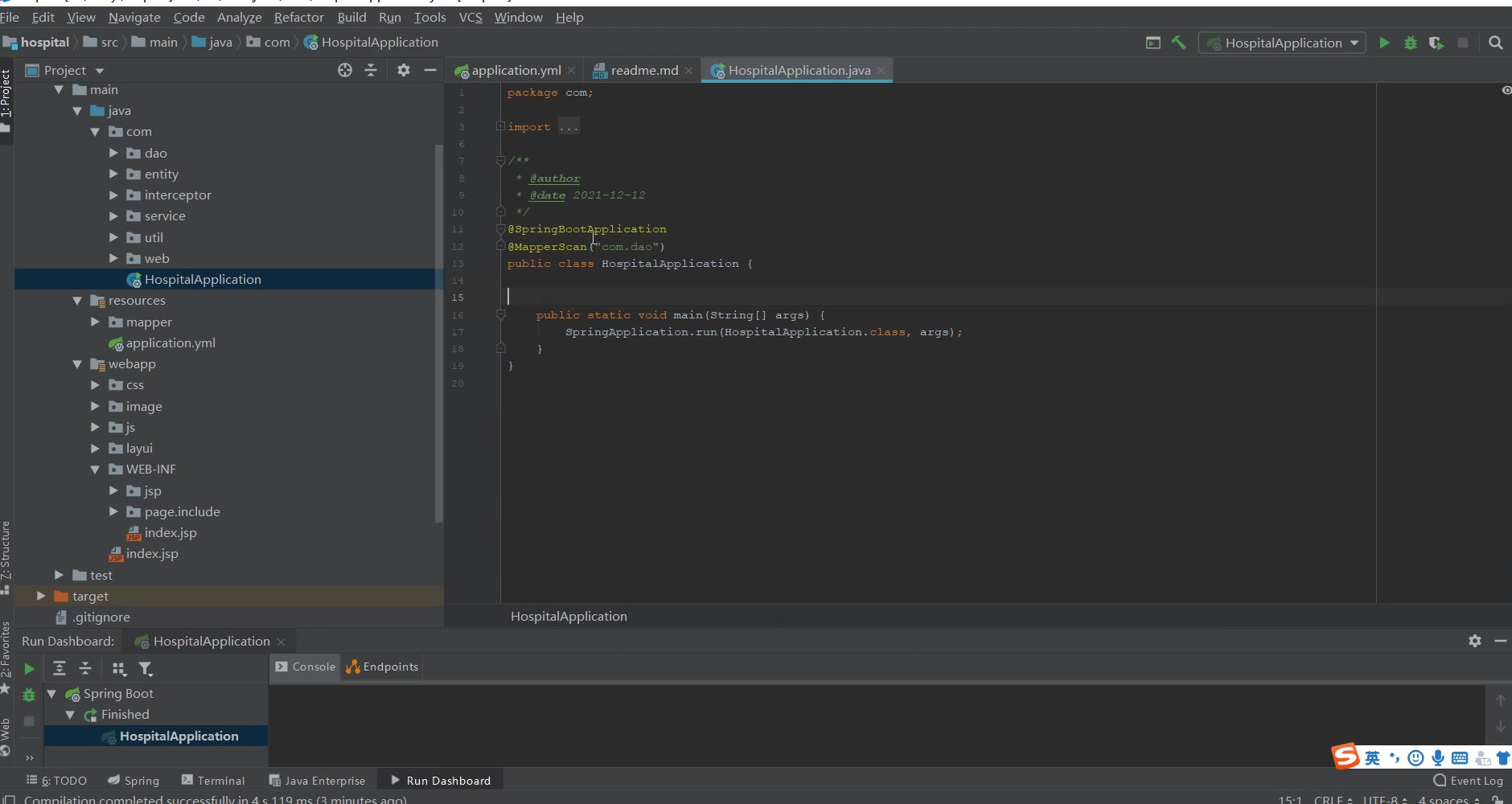1512x804 pixels.
Task: Toggle the Project tool window side tab
Action: 6,92
